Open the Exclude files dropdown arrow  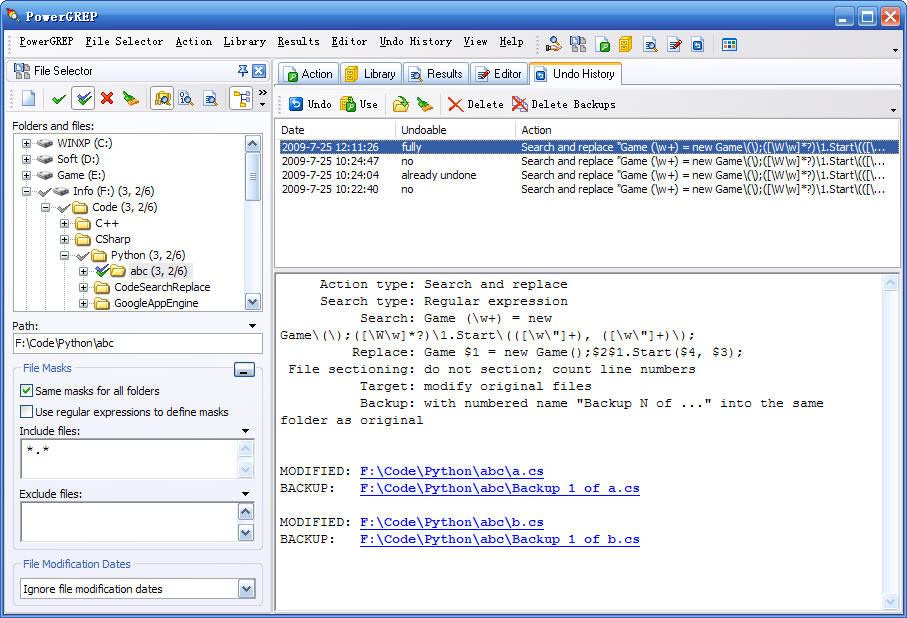(246, 494)
